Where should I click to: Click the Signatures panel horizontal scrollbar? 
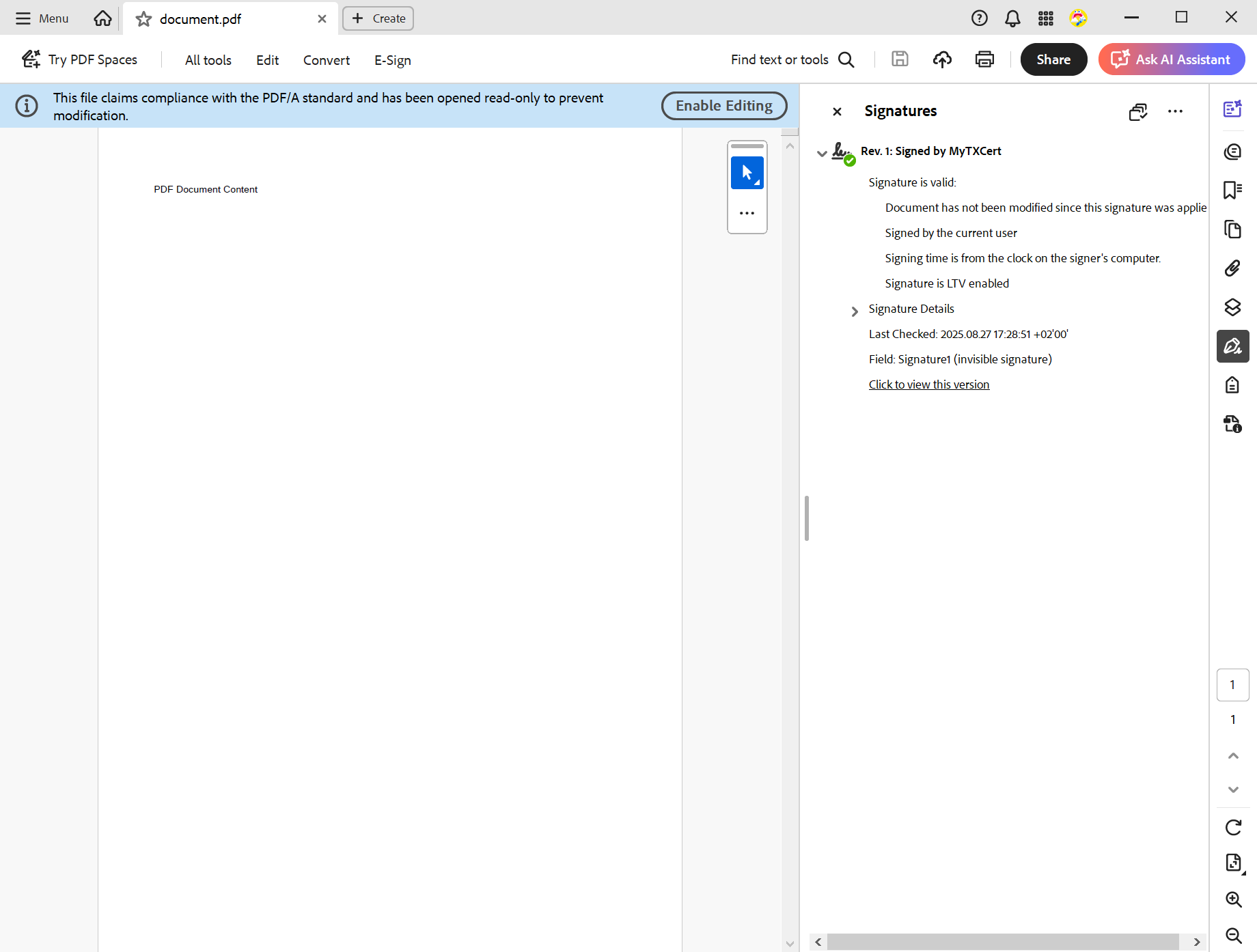[1002, 942]
